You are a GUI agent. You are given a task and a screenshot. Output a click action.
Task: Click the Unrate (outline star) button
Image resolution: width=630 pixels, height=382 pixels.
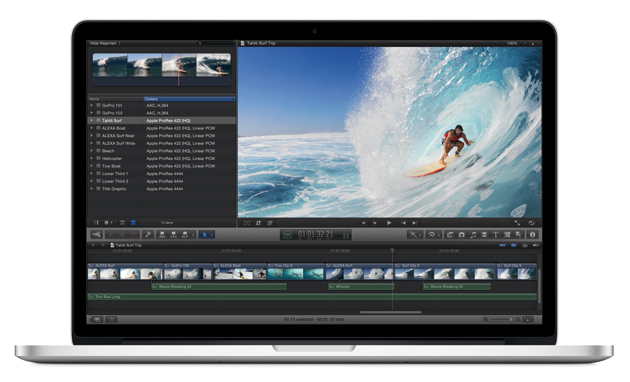(123, 235)
